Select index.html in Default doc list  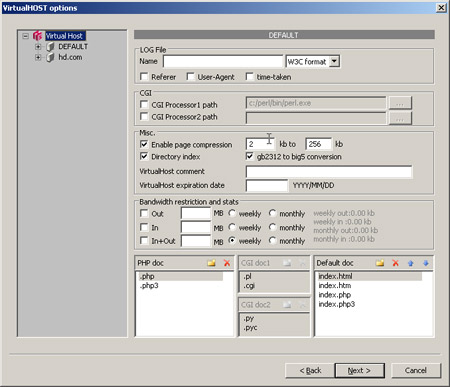[x=369, y=276]
